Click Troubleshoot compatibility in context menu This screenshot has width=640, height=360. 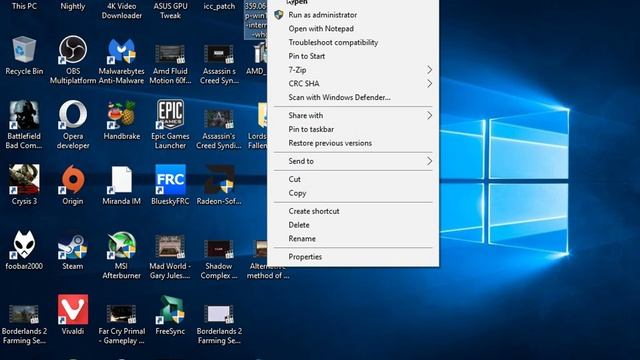point(353,42)
